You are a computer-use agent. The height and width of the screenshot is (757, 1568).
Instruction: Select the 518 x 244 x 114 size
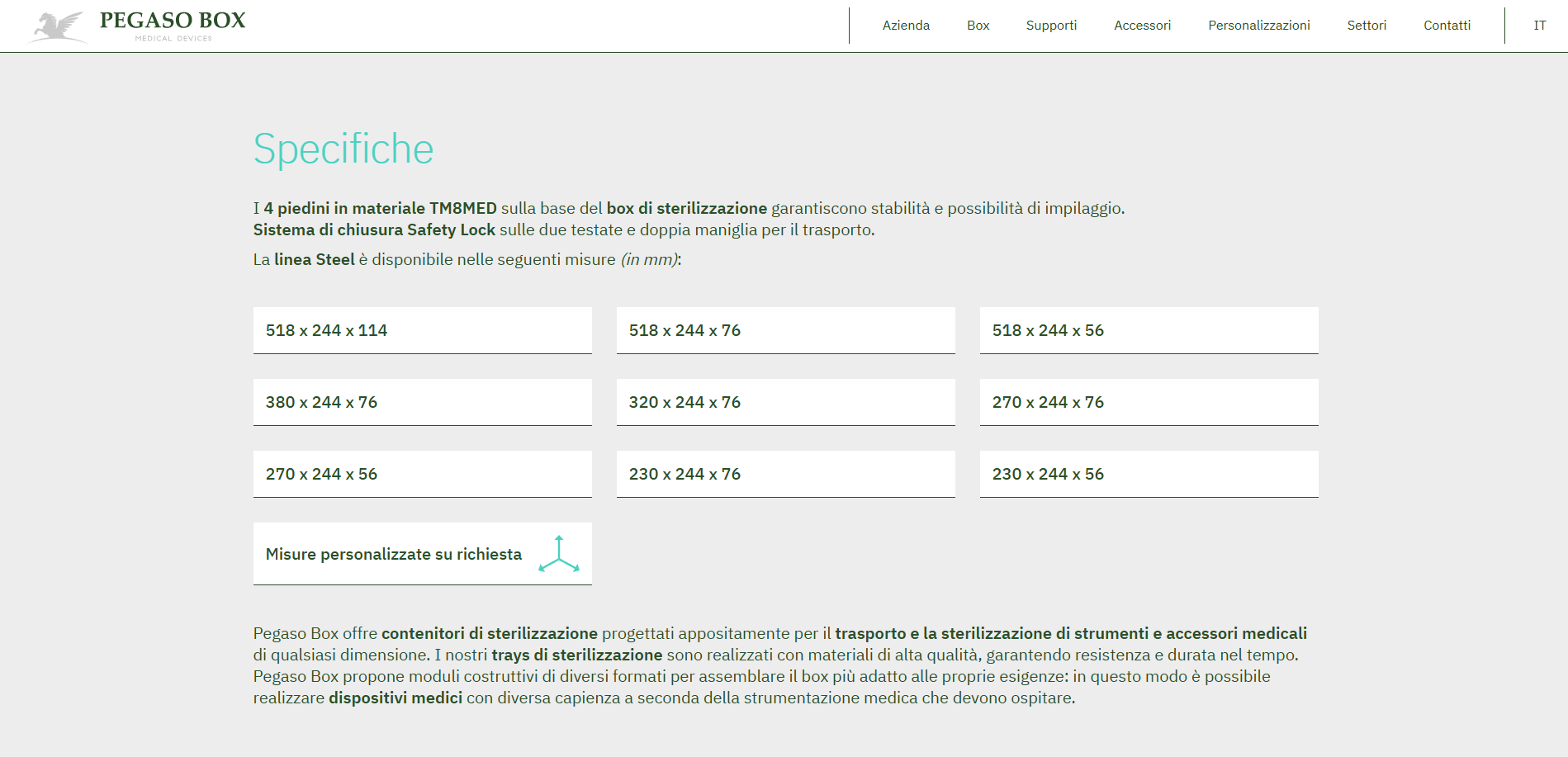[x=423, y=330]
